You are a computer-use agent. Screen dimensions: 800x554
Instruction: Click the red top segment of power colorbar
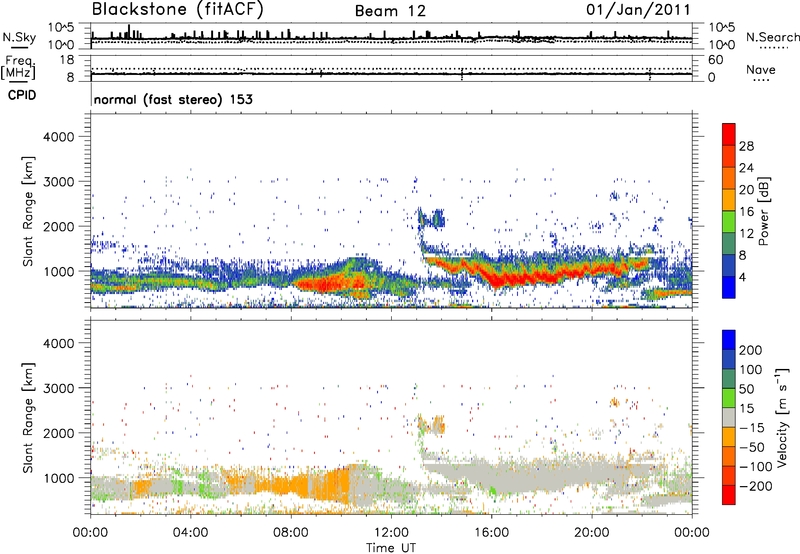click(x=729, y=134)
